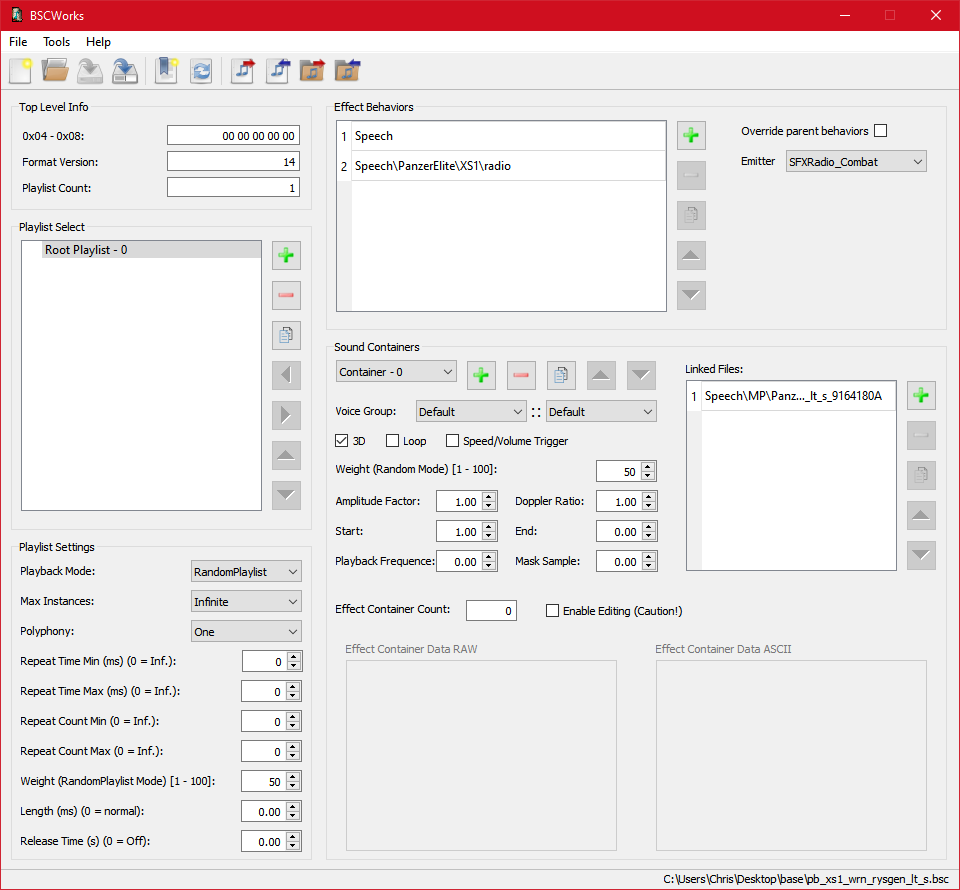
Task: Move effect behavior up
Action: [691, 255]
